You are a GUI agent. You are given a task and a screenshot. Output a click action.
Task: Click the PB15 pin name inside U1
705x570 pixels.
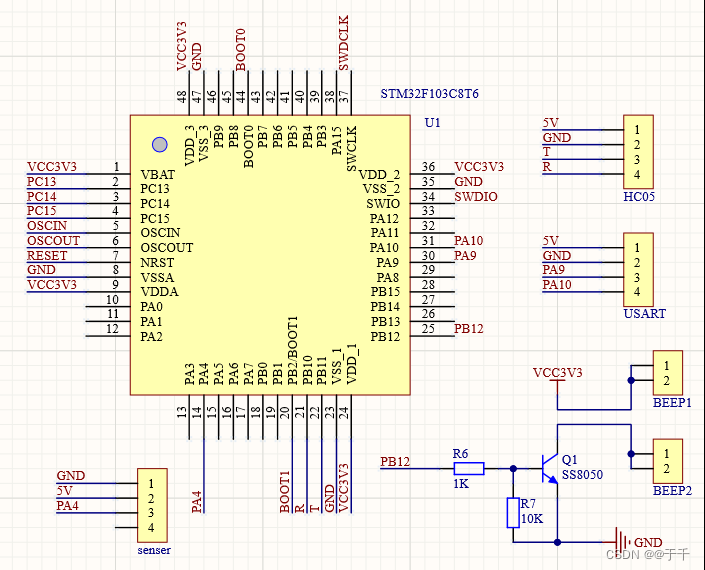point(385,292)
